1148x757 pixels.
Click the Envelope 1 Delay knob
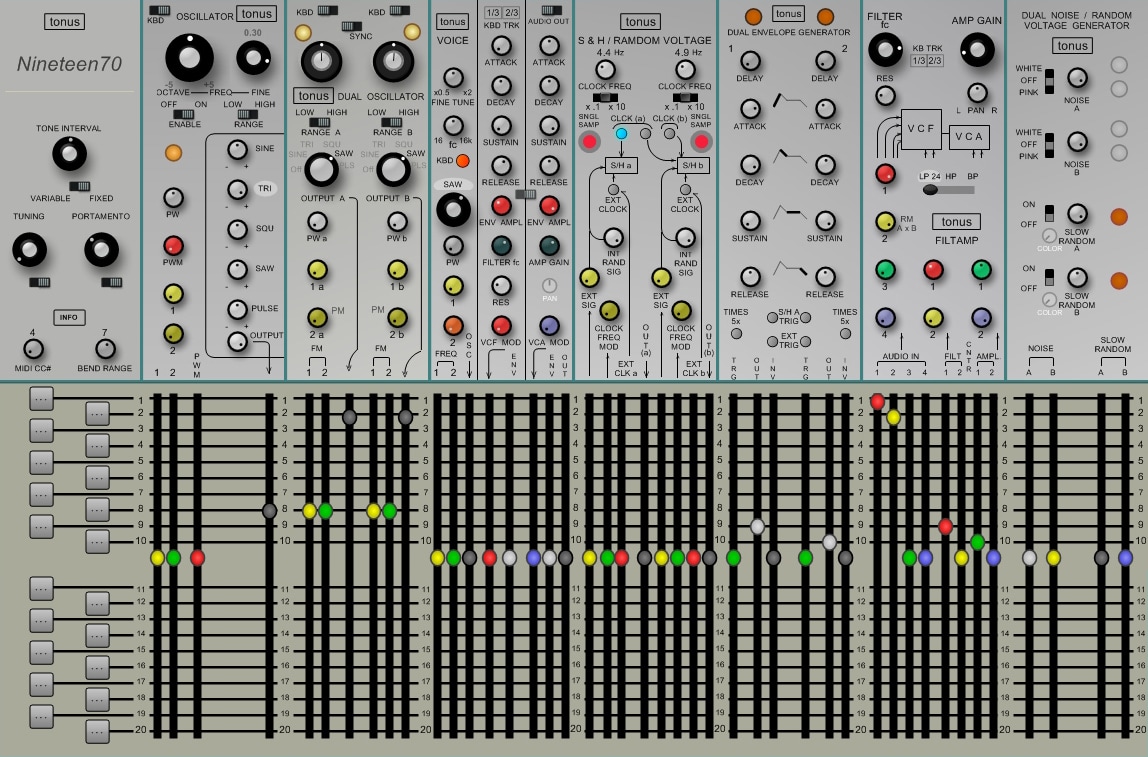click(x=750, y=61)
